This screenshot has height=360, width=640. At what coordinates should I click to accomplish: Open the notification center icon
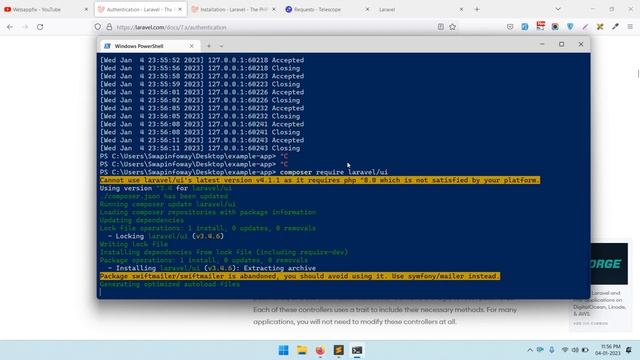pyautogui.click(x=629, y=350)
